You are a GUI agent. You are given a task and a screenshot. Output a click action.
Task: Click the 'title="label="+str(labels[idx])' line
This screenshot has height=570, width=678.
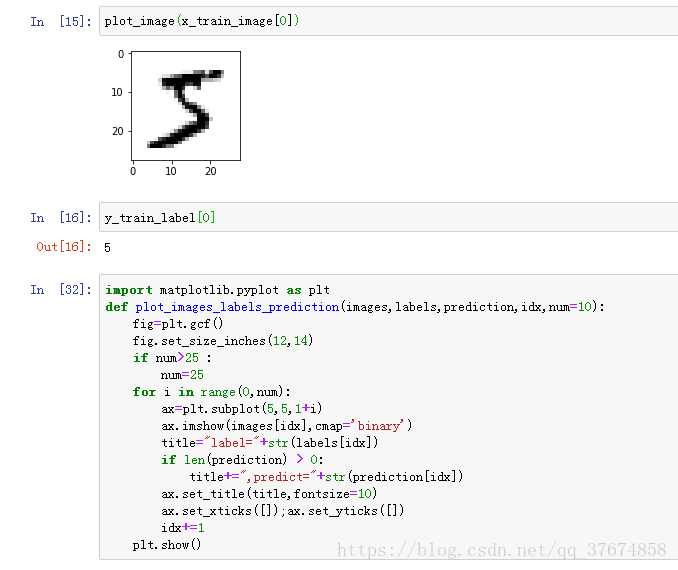tap(270, 443)
